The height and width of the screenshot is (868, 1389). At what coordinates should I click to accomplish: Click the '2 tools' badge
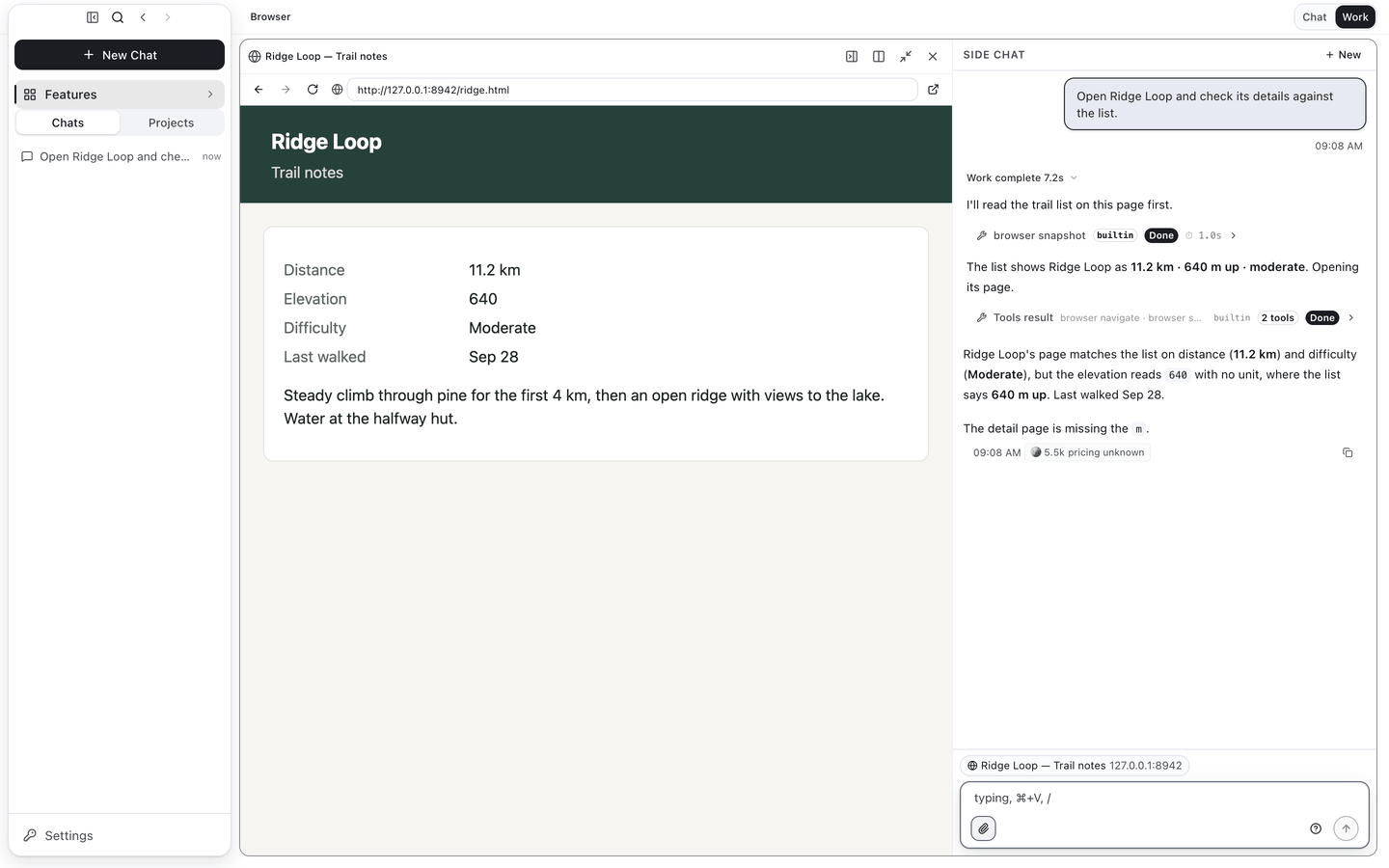point(1278,317)
